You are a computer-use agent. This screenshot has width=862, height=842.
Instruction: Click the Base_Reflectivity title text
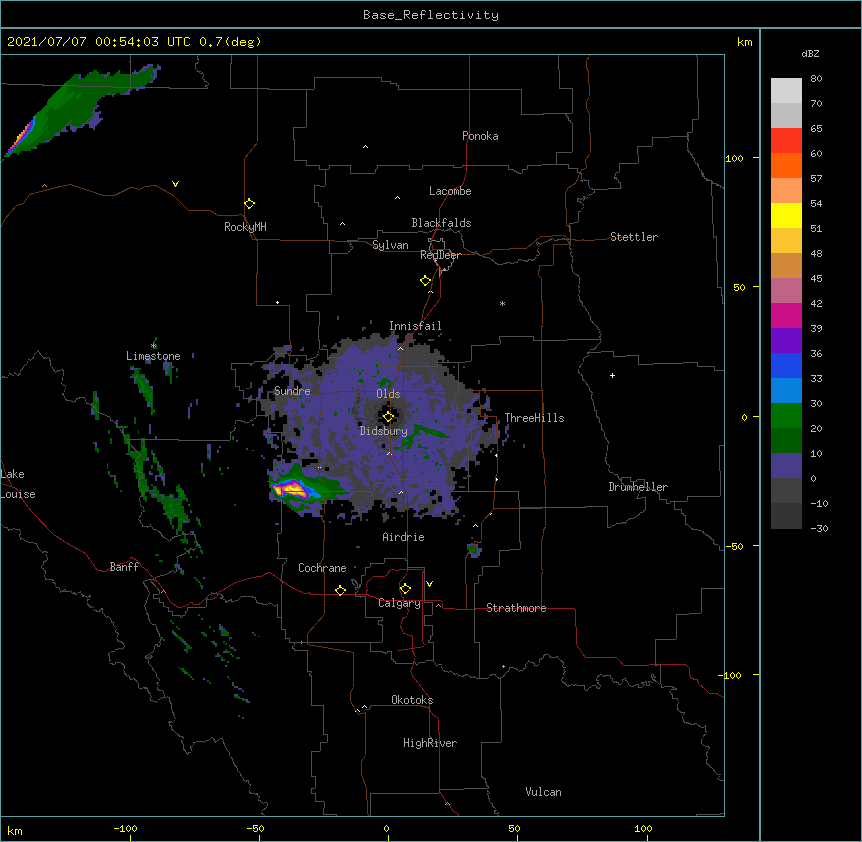[431, 15]
